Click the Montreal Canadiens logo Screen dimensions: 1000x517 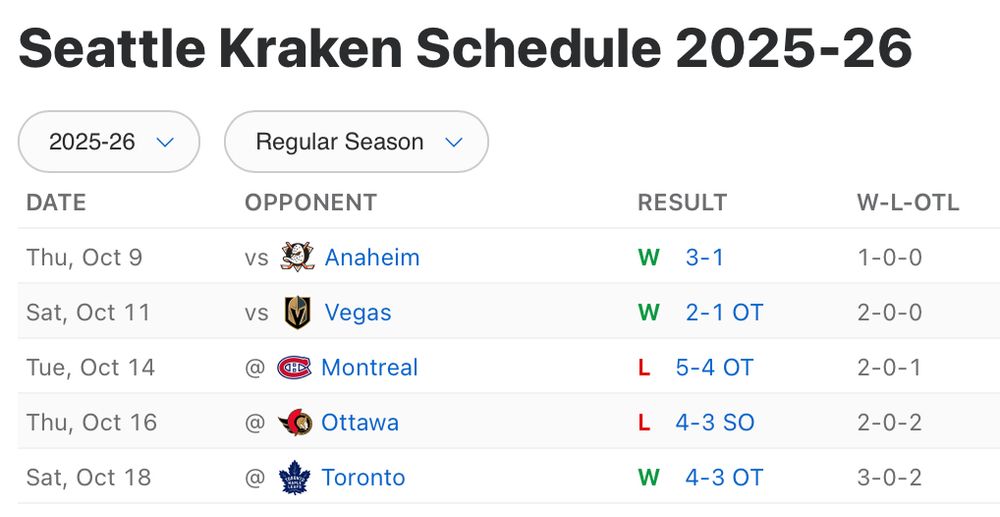[294, 367]
